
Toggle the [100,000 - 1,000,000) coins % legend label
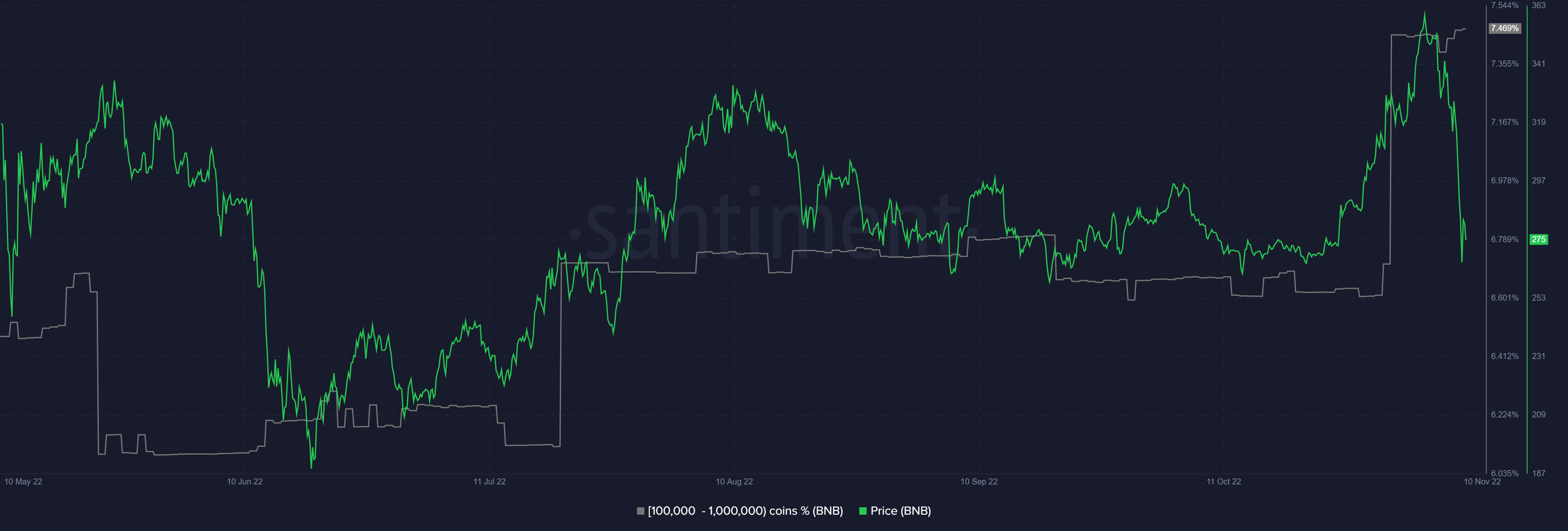click(x=745, y=511)
